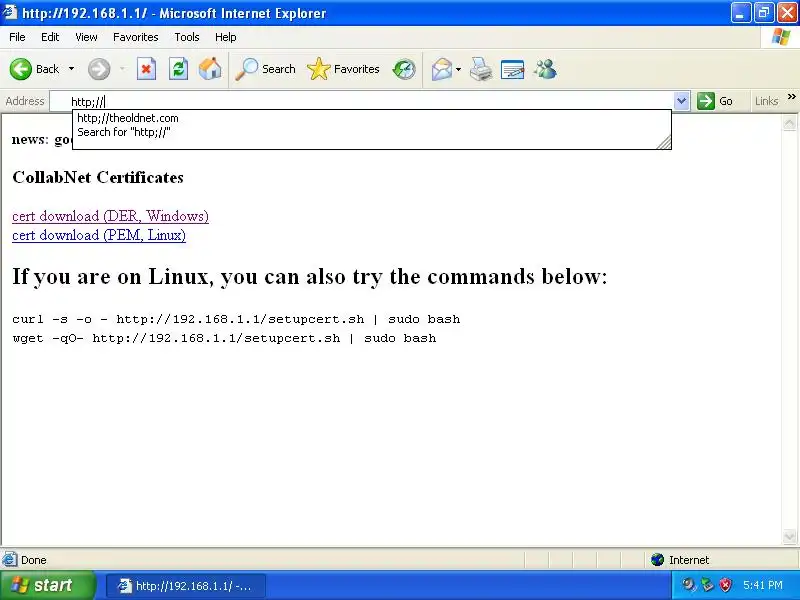Expand the Address bar dropdown arrow
The height and width of the screenshot is (600, 800).
point(681,101)
